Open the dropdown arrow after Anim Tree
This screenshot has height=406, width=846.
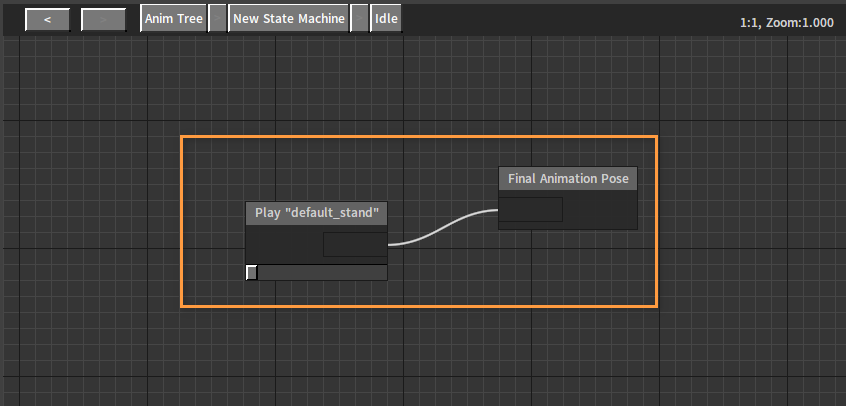[x=217, y=19]
